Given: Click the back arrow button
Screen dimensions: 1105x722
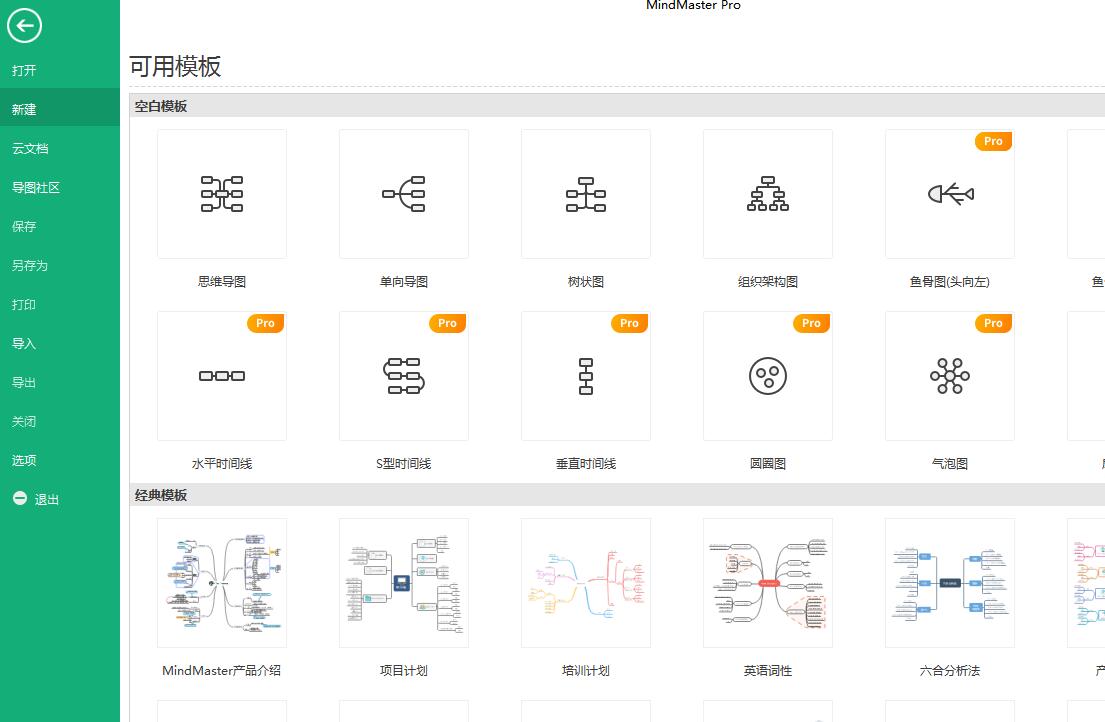Looking at the screenshot, I should tap(25, 26).
